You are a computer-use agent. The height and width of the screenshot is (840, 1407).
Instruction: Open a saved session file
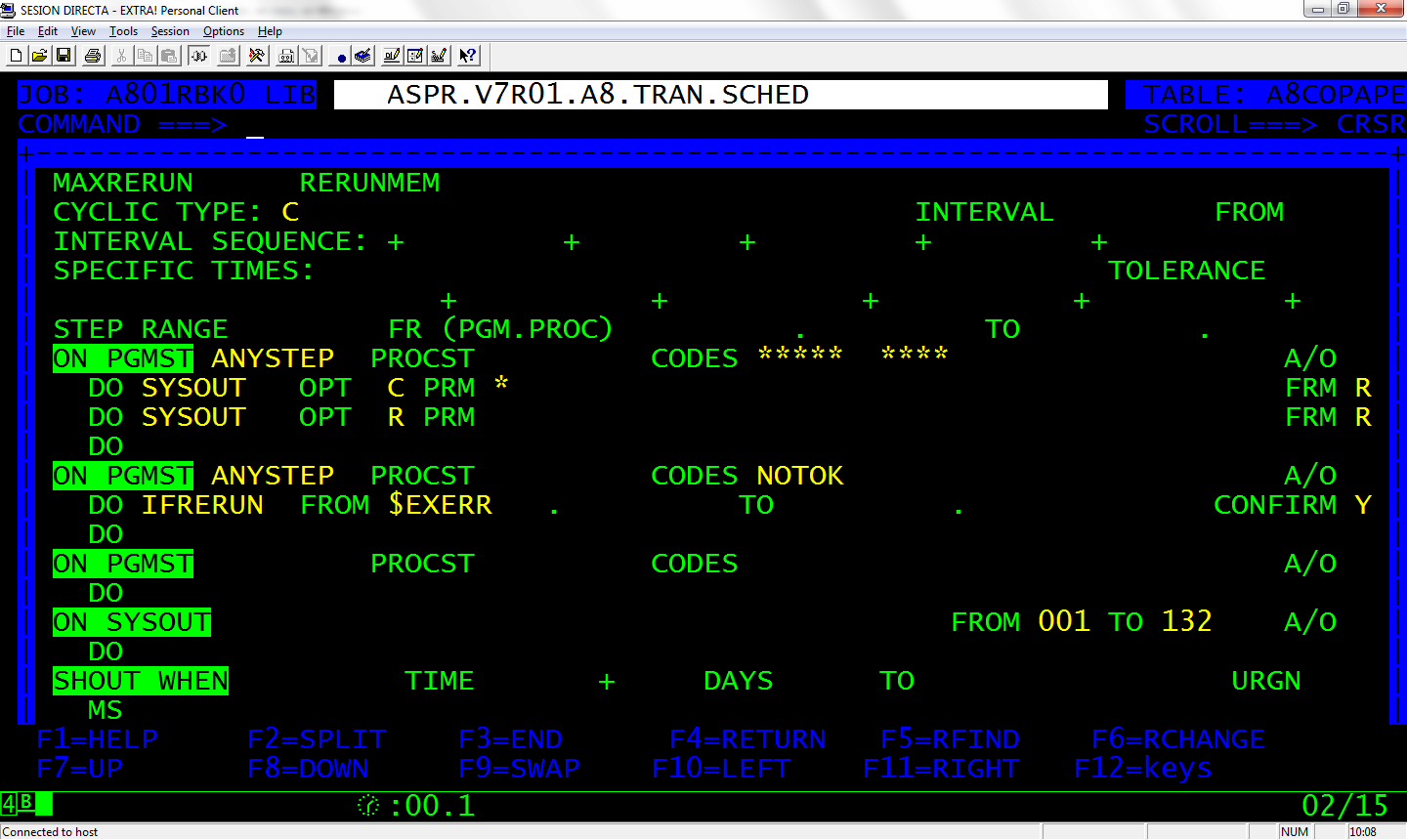tap(40, 56)
